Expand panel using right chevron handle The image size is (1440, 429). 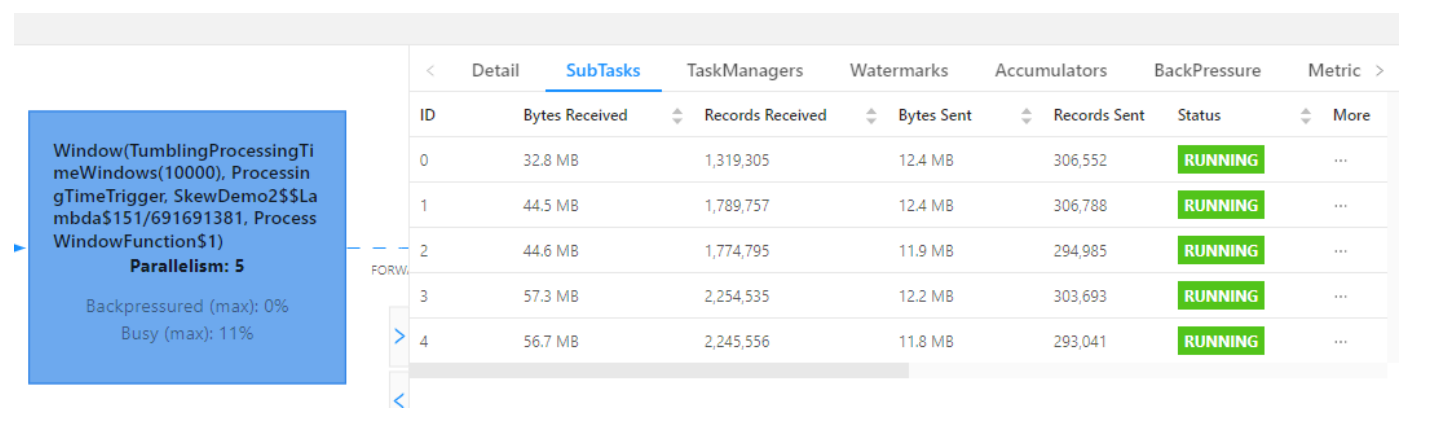tap(399, 336)
